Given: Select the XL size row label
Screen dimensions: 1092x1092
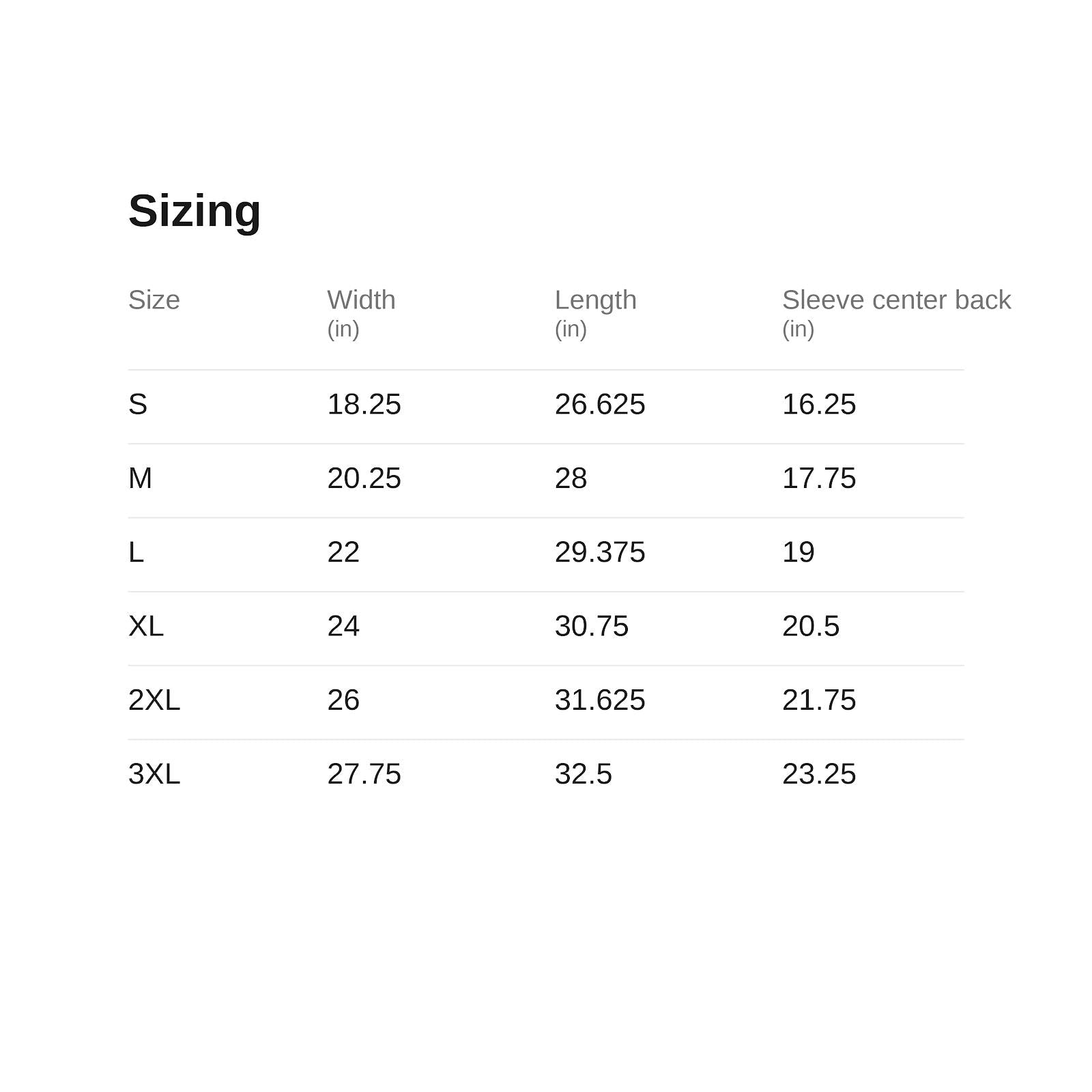Looking at the screenshot, I should coord(146,626).
